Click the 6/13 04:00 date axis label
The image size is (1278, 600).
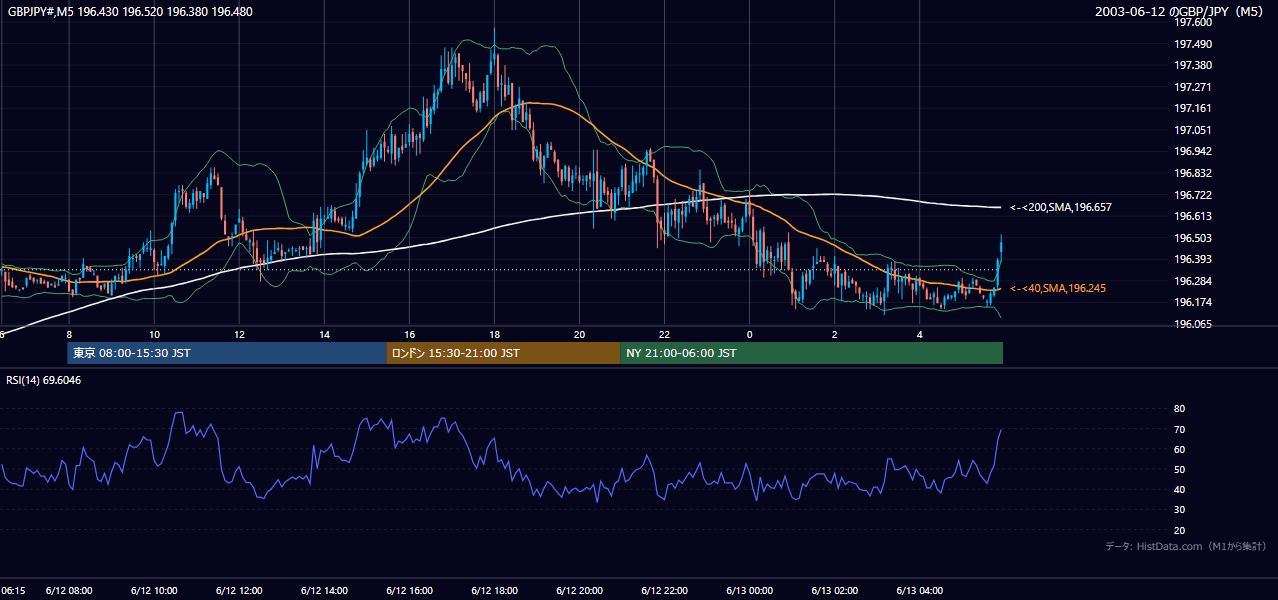919,590
